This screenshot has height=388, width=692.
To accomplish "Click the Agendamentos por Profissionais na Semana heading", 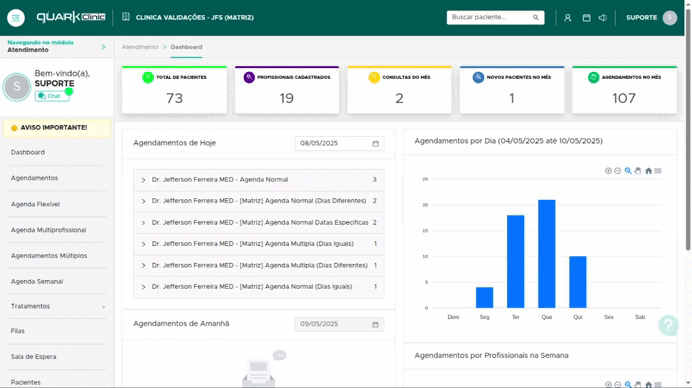I will tap(491, 355).
